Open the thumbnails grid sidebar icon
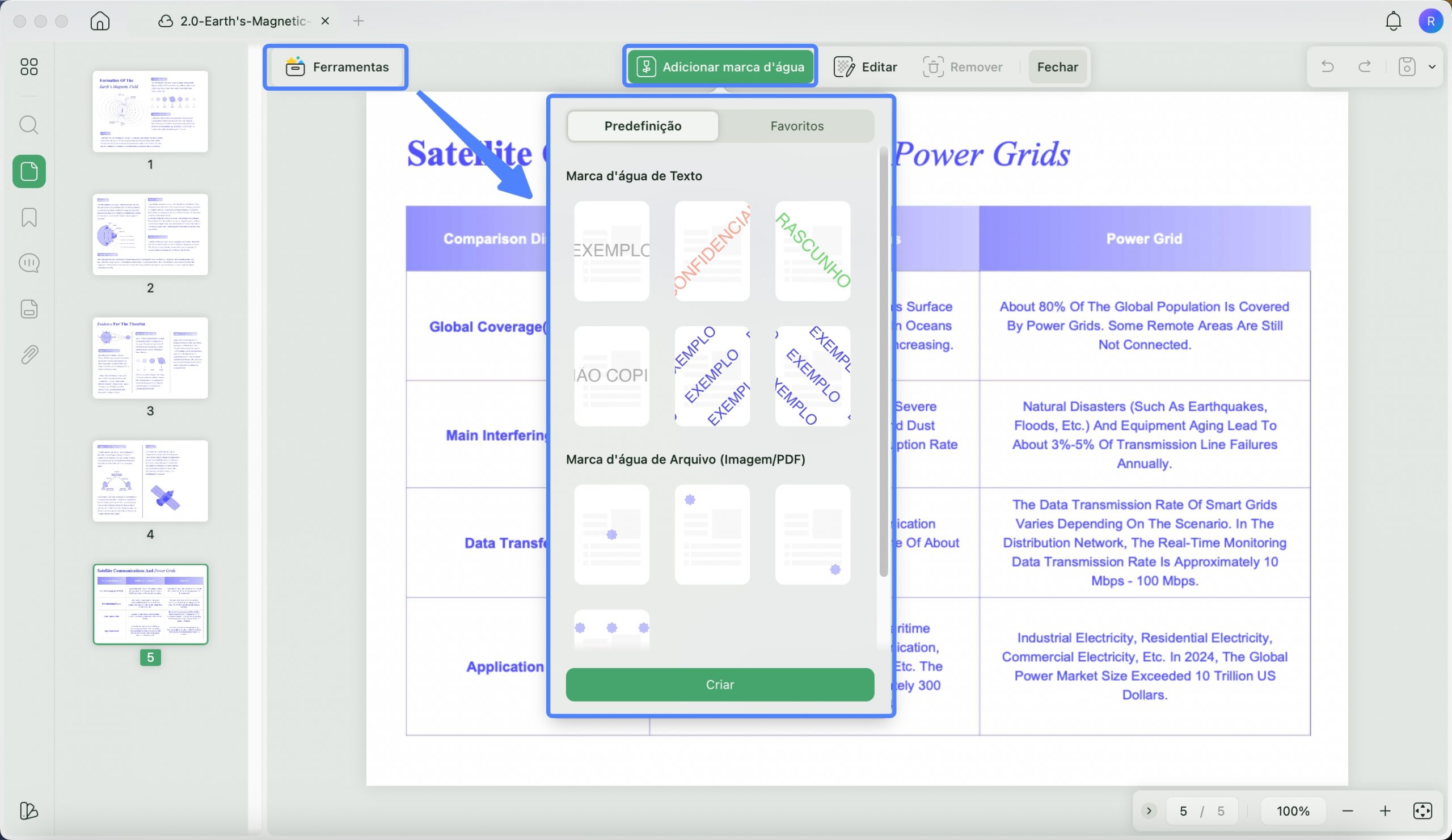The width and height of the screenshot is (1452, 840). pos(29,67)
